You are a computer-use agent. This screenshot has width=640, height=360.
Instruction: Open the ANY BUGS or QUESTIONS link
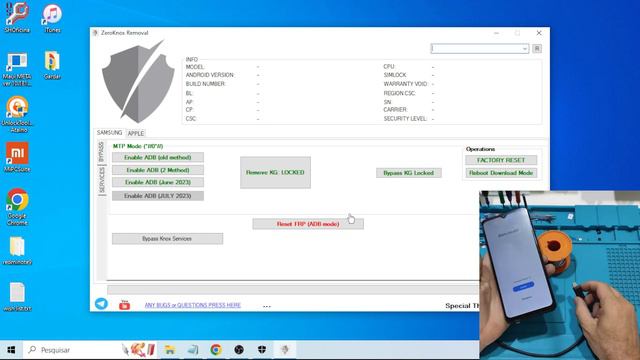[x=193, y=305]
